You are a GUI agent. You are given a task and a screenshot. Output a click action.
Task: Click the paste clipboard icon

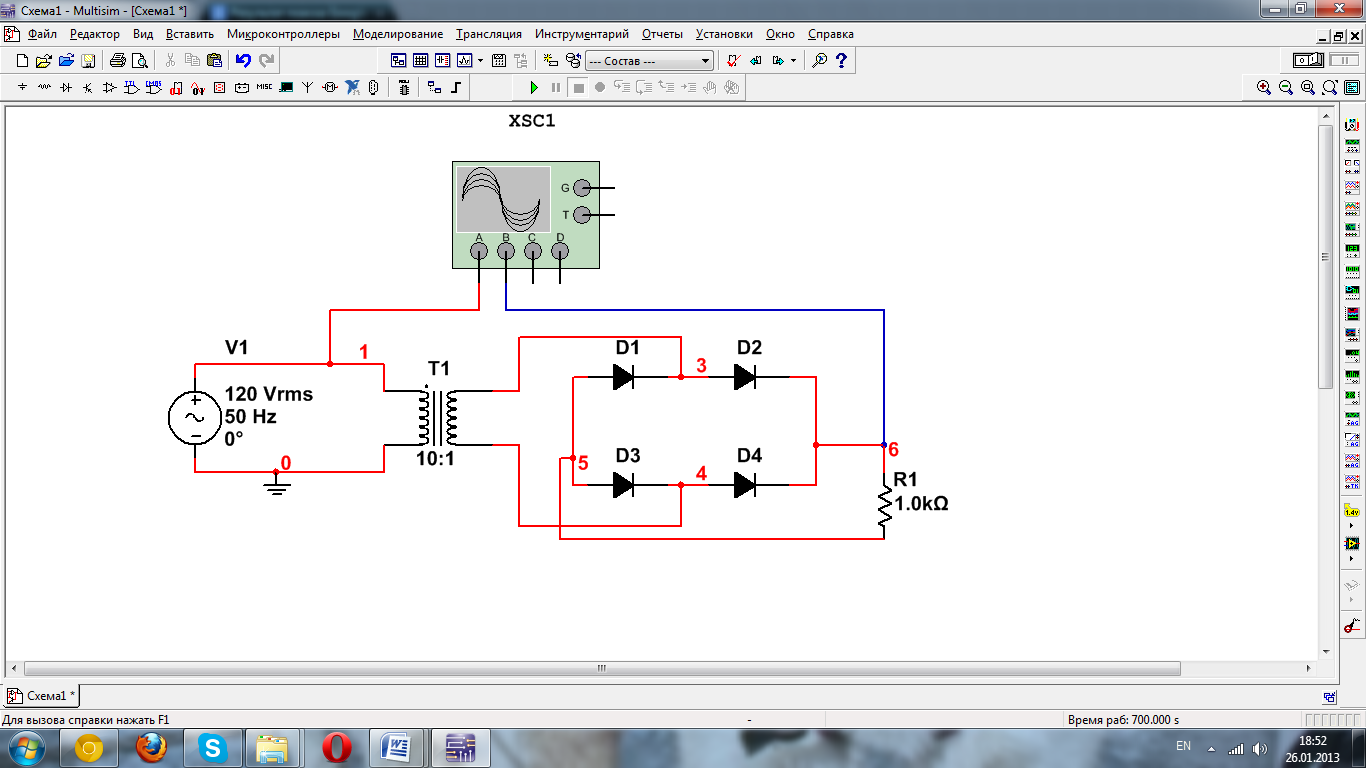(214, 60)
